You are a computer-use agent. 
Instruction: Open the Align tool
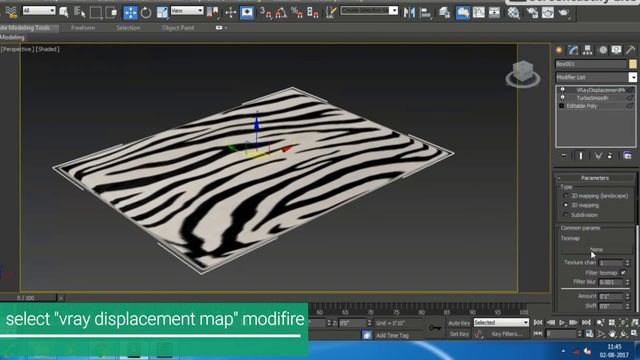click(425, 13)
